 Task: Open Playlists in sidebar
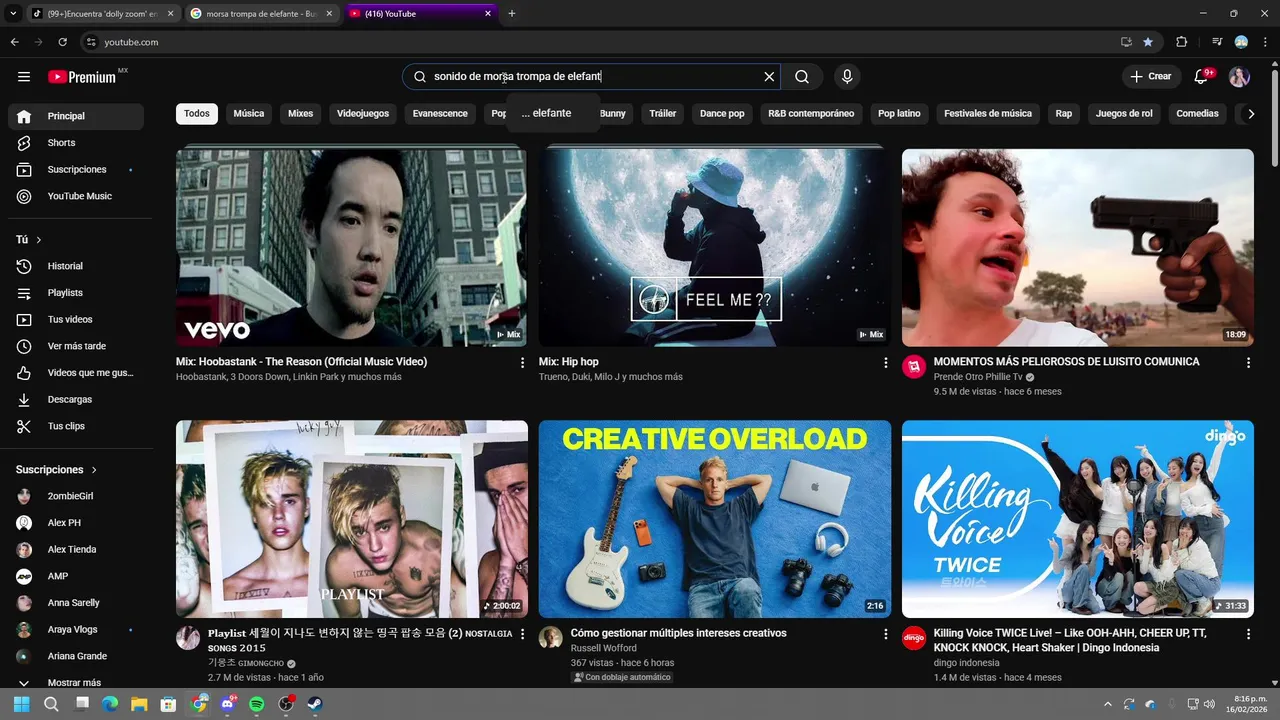tap(76, 293)
